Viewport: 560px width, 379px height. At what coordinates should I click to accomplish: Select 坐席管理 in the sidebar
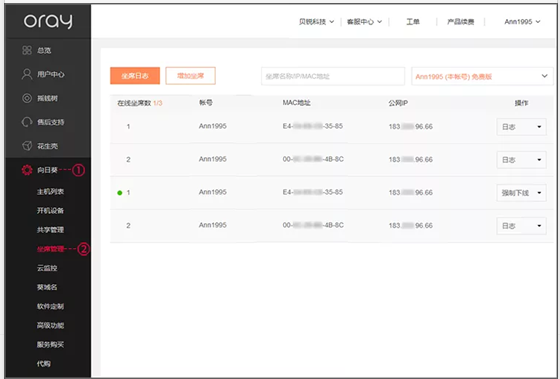pos(50,249)
